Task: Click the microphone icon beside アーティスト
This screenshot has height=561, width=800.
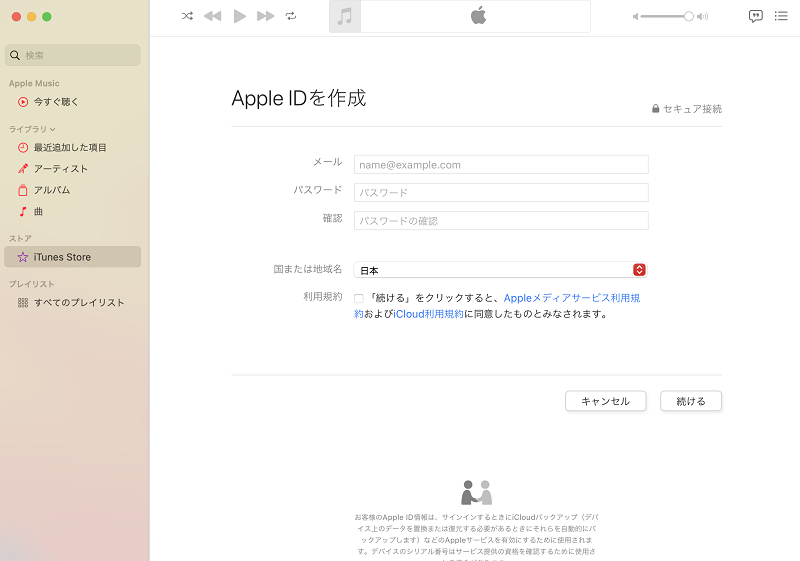Action: (23, 169)
